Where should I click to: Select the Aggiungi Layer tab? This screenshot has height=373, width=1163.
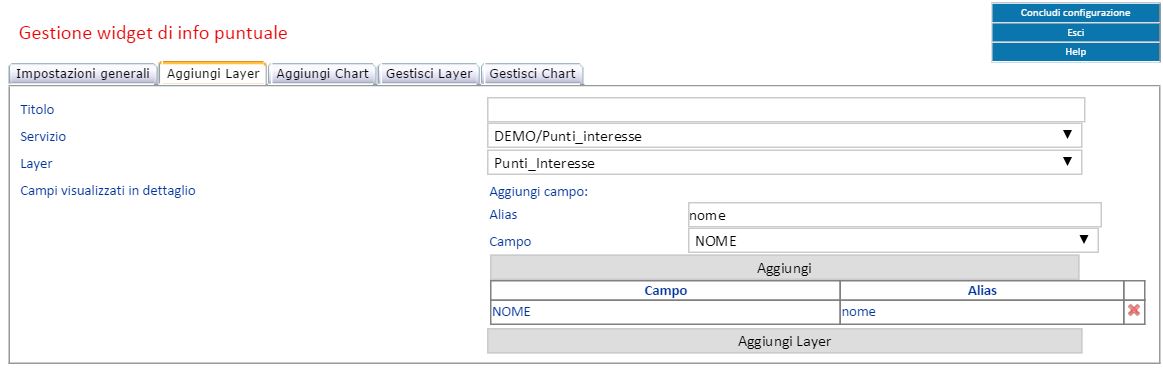(213, 73)
